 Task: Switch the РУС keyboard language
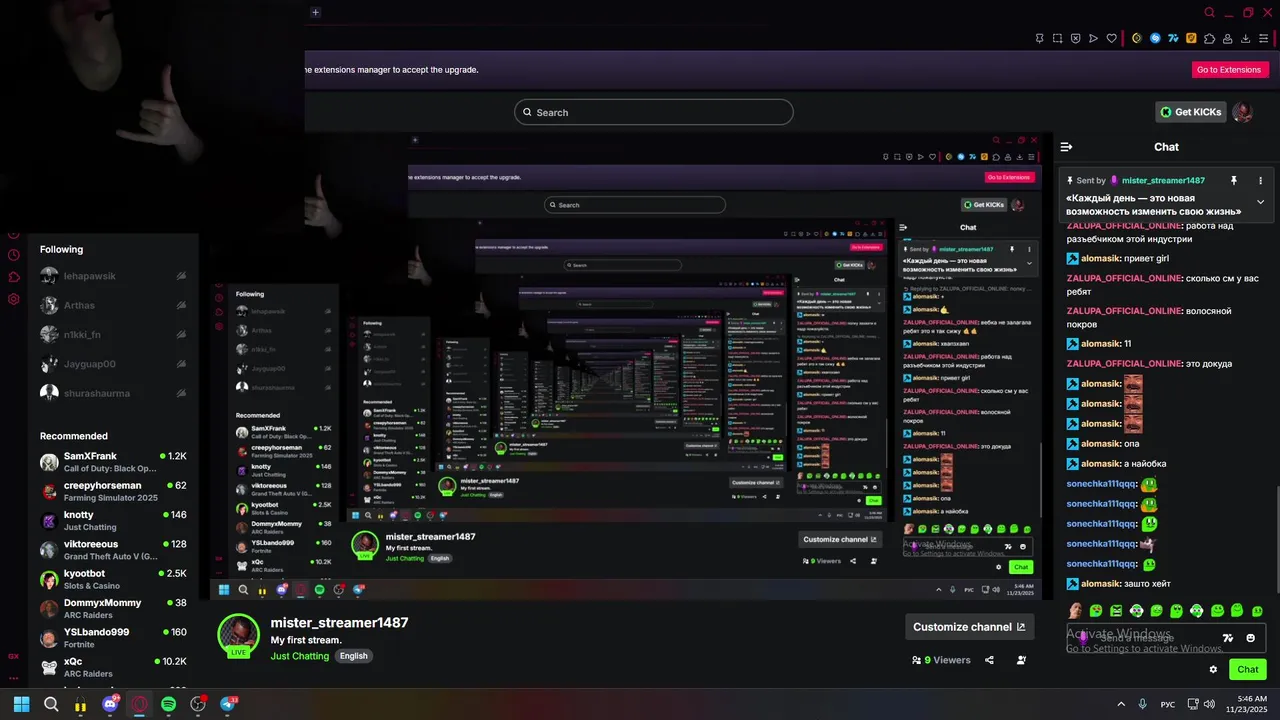click(x=1168, y=704)
